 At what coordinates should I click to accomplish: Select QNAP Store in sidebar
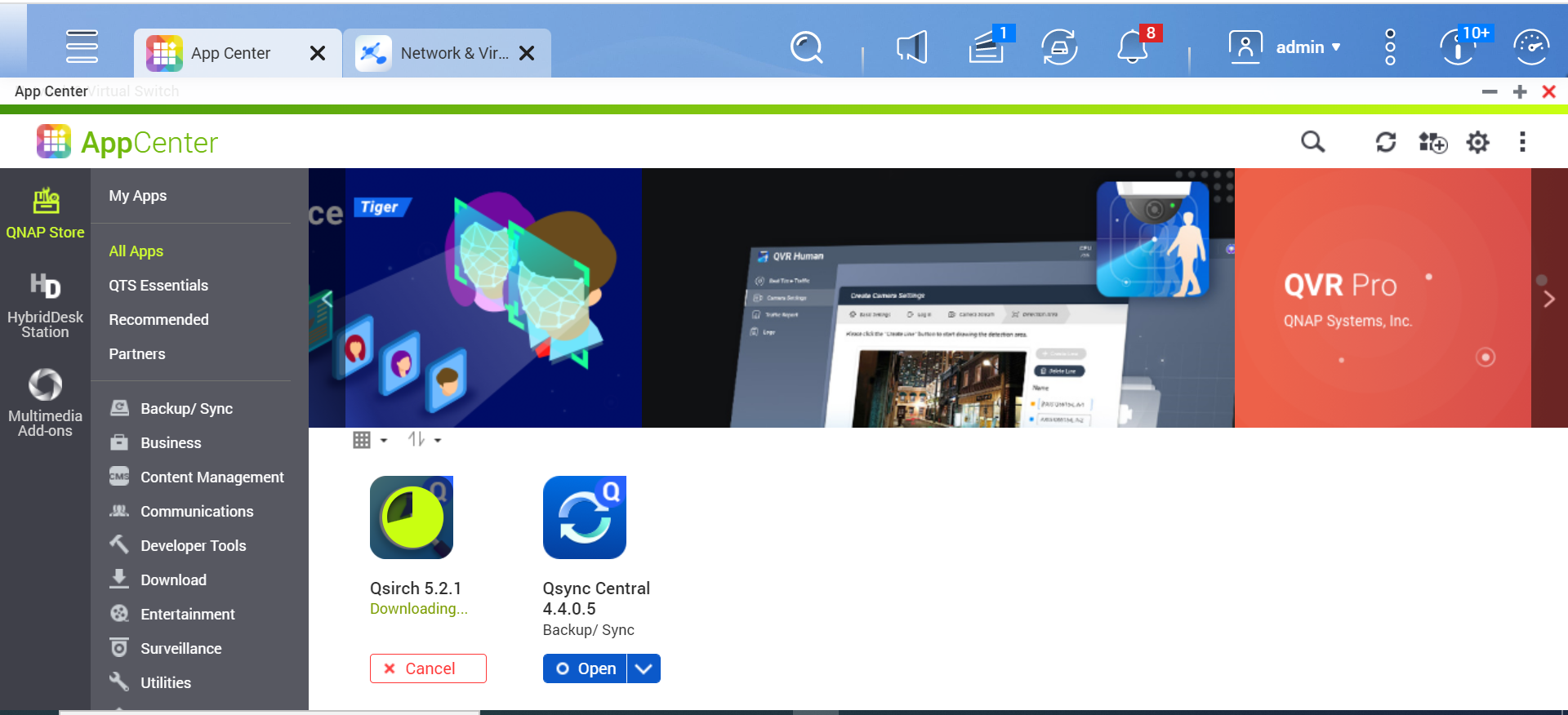[x=45, y=214]
